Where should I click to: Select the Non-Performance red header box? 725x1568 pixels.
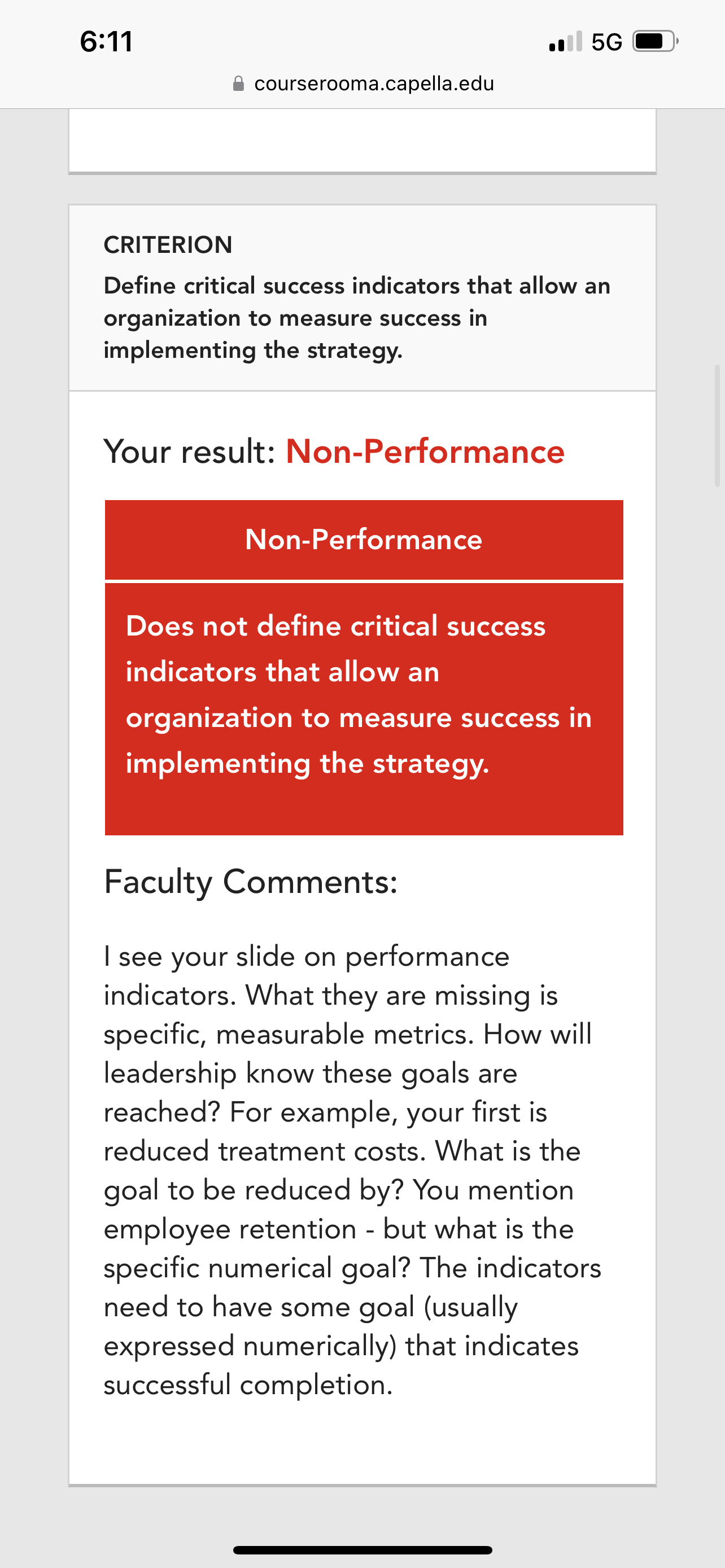(x=364, y=540)
